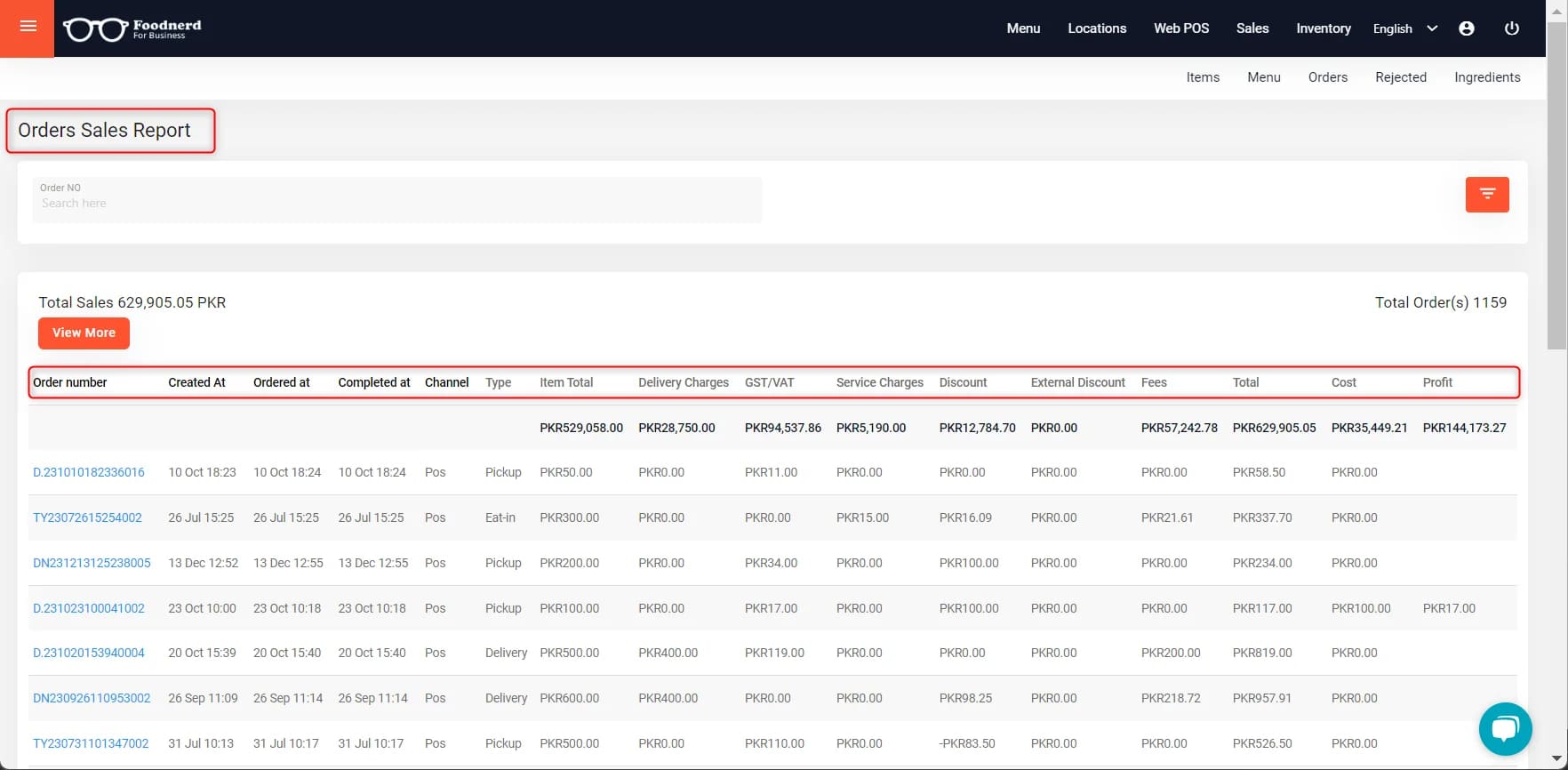This screenshot has width=1568, height=770.
Task: Click the Profit column header
Action: [1437, 382]
